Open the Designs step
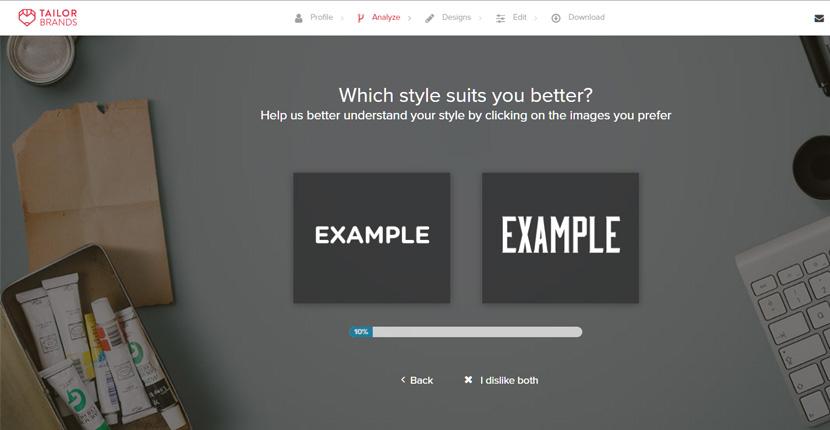Image resolution: width=830 pixels, height=430 pixels. [x=456, y=17]
